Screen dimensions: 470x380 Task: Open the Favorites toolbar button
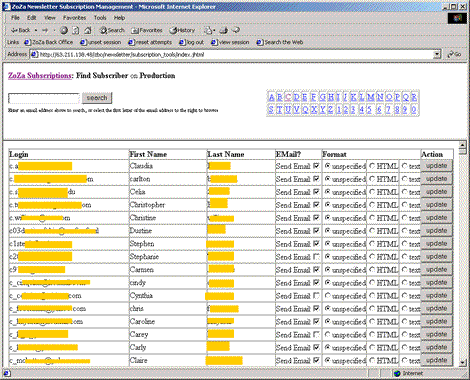tap(147, 30)
